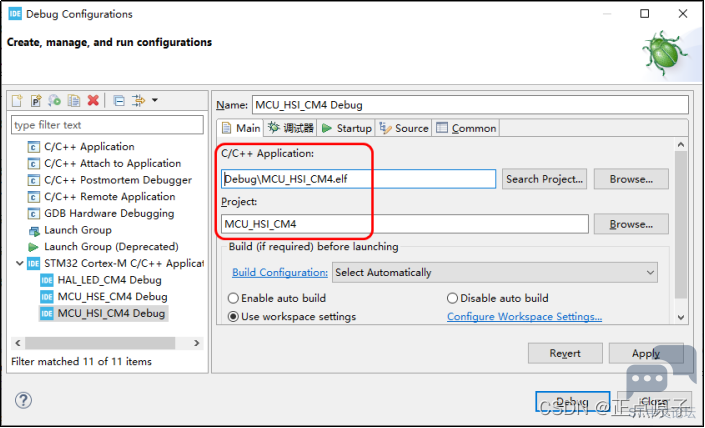Click New launch configuration icon

pos(17,100)
